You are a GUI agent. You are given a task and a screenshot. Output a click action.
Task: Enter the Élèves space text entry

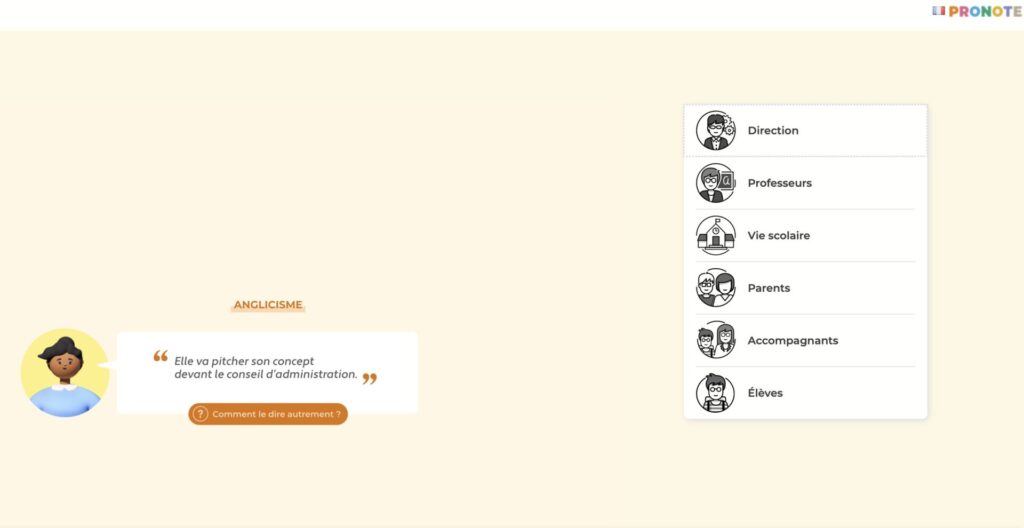(765, 393)
